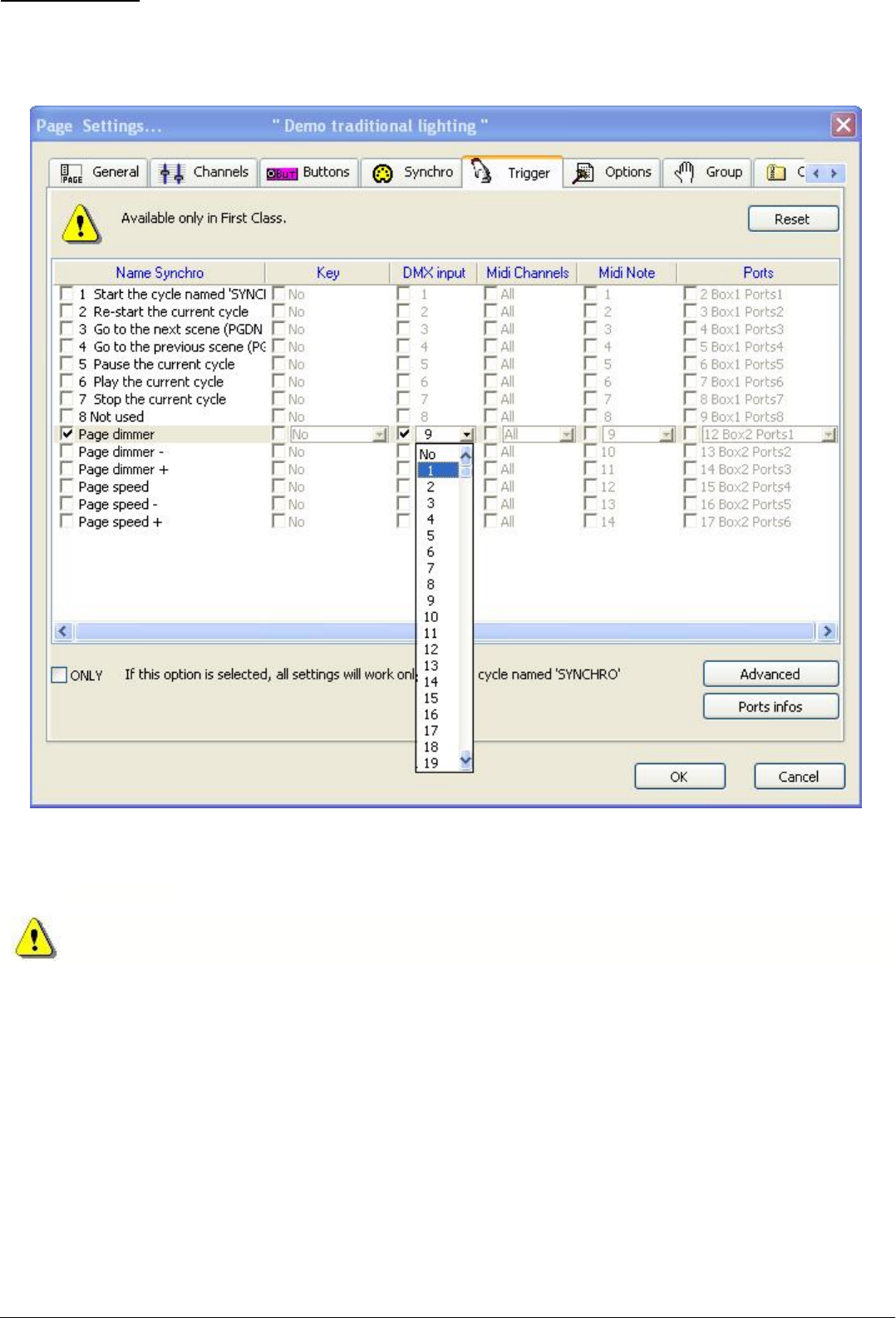Viewport: 896px width, 1318px height.
Task: Check 'Pause the current cycle' row
Action: [66, 363]
